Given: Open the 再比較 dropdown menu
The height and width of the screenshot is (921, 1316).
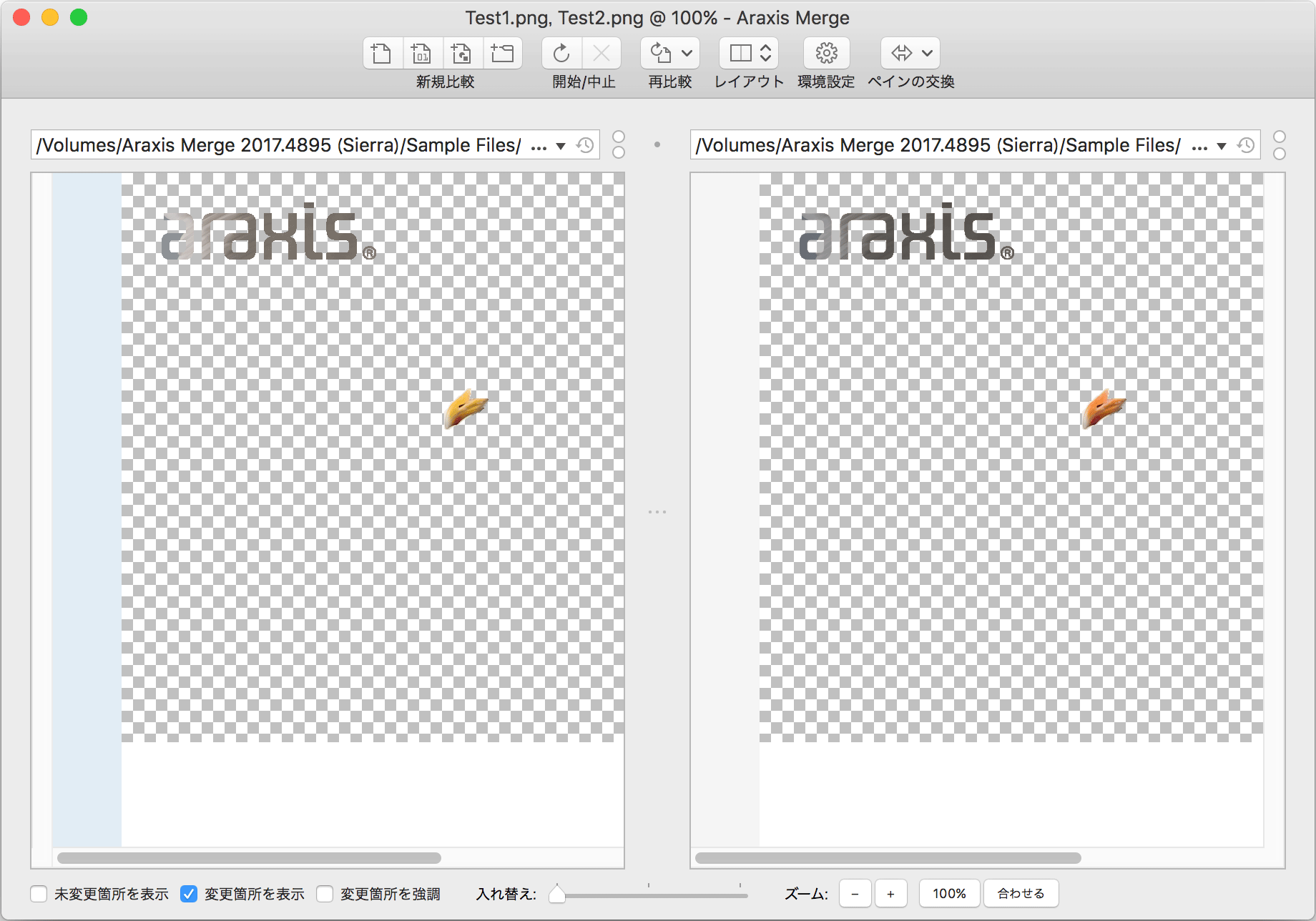Looking at the screenshot, I should tap(686, 54).
